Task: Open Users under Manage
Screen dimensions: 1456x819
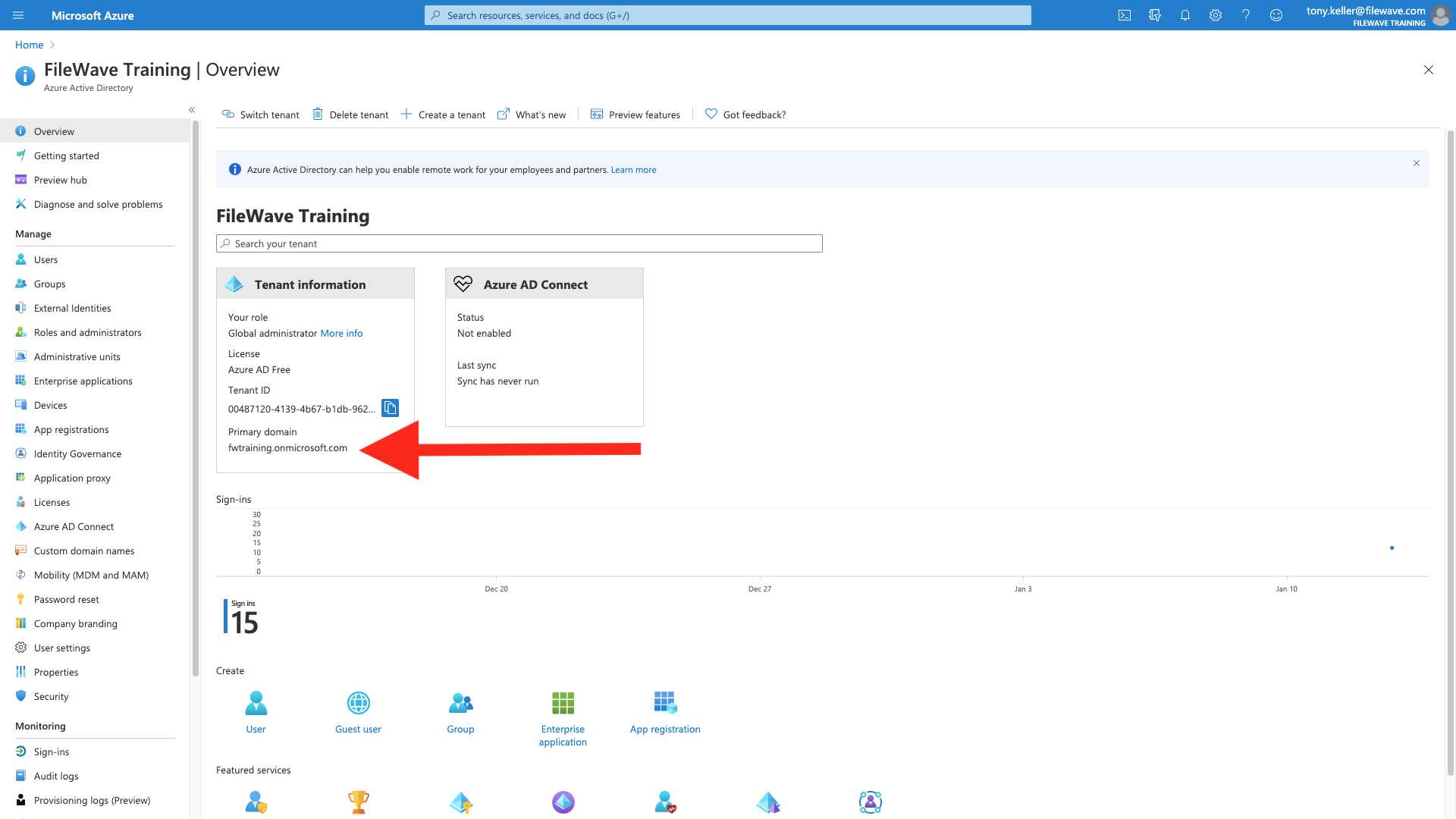Action: click(95, 259)
